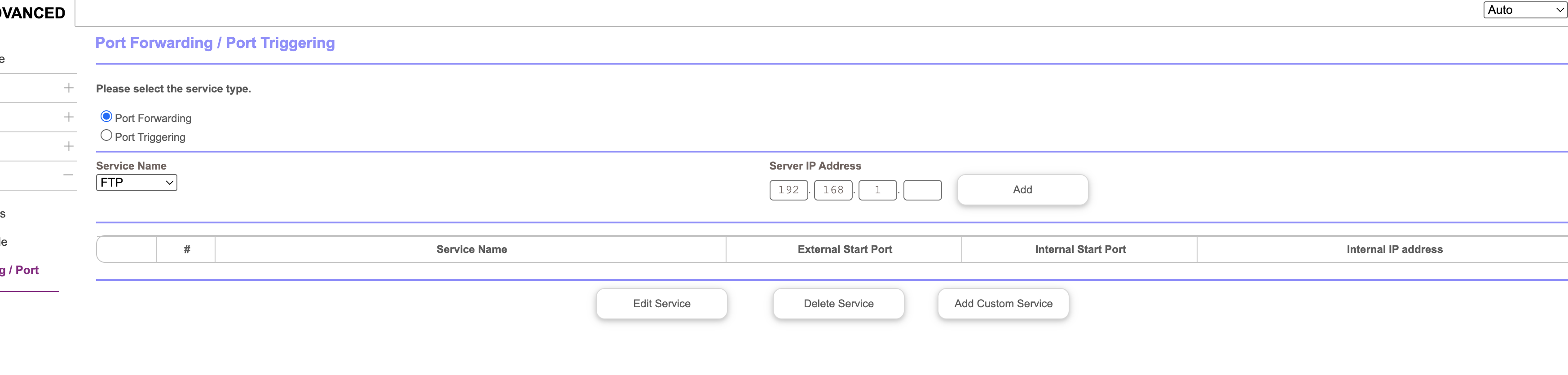Open the Service Name FTP dropdown
The height and width of the screenshot is (375, 1568).
point(137,183)
